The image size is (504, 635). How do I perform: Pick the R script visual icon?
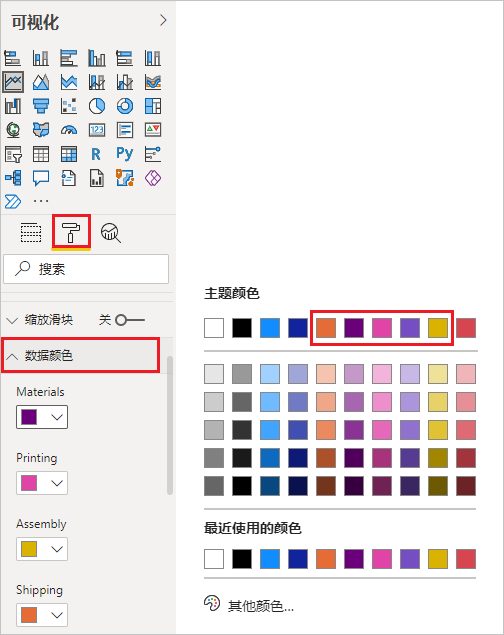click(x=96, y=154)
